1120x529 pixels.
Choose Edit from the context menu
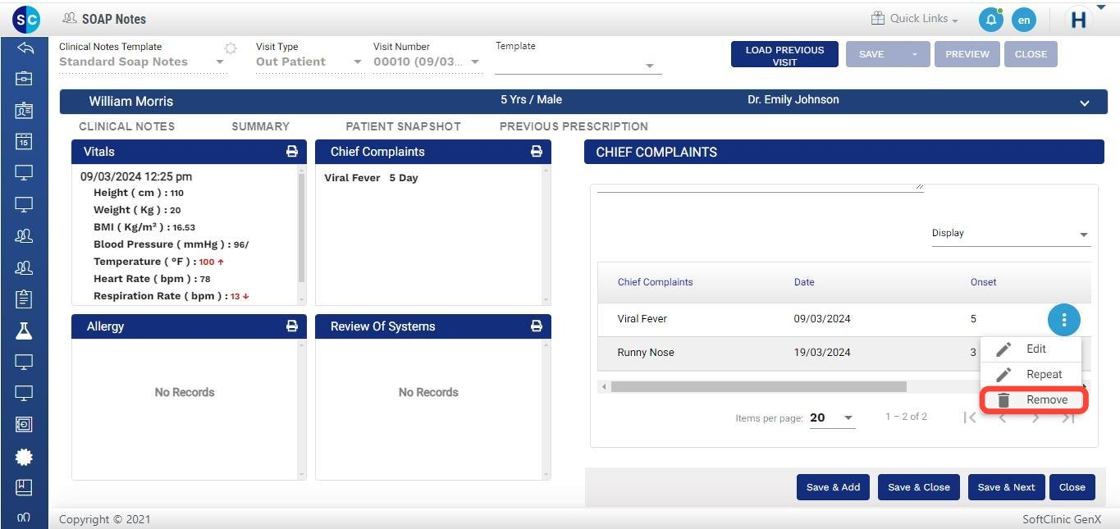pos(1034,349)
